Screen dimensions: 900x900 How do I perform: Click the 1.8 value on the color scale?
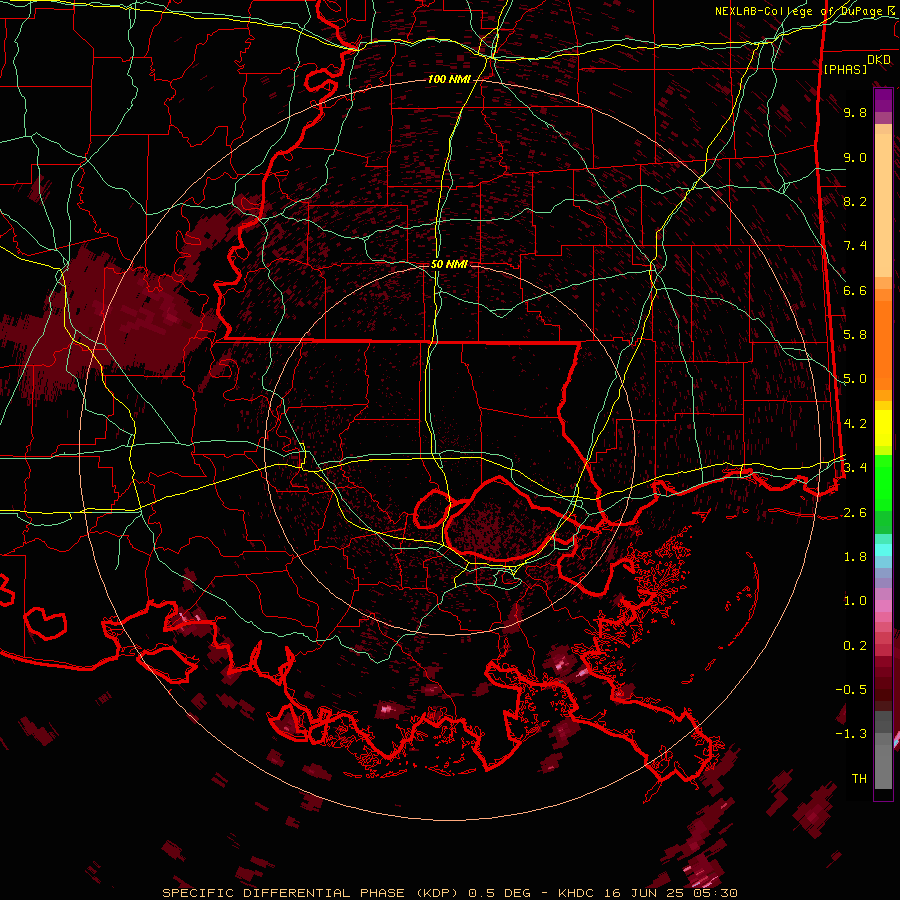coord(855,557)
